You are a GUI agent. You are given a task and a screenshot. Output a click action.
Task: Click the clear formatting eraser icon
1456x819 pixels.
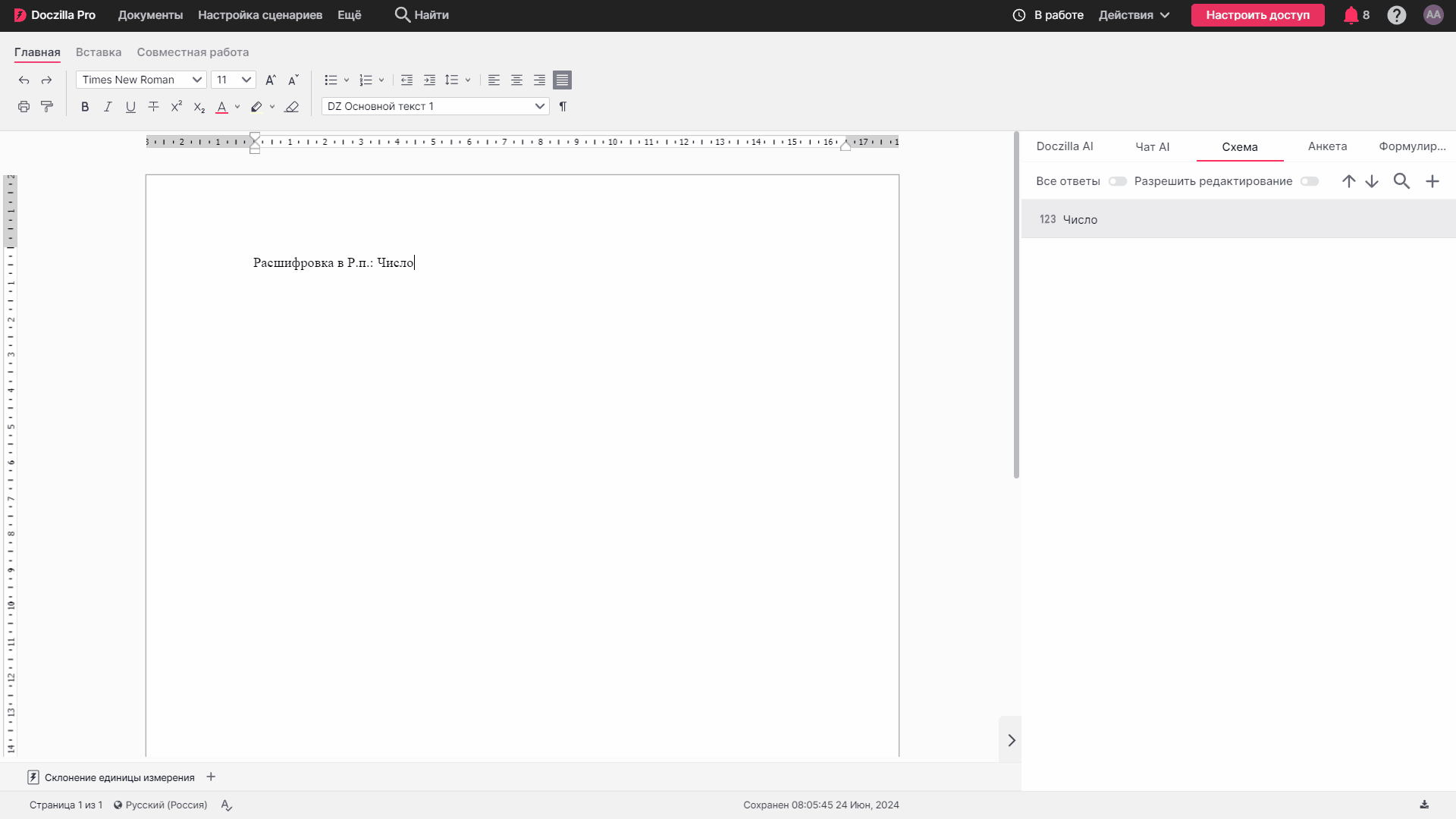click(292, 107)
